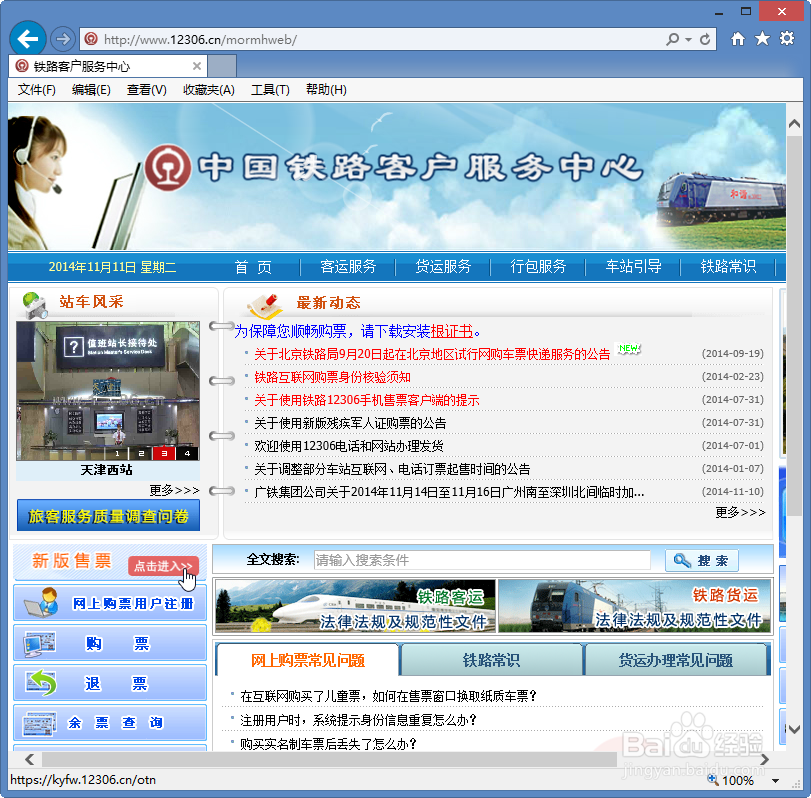
Task: Click the browser Back arrow button
Action: (x=27, y=38)
